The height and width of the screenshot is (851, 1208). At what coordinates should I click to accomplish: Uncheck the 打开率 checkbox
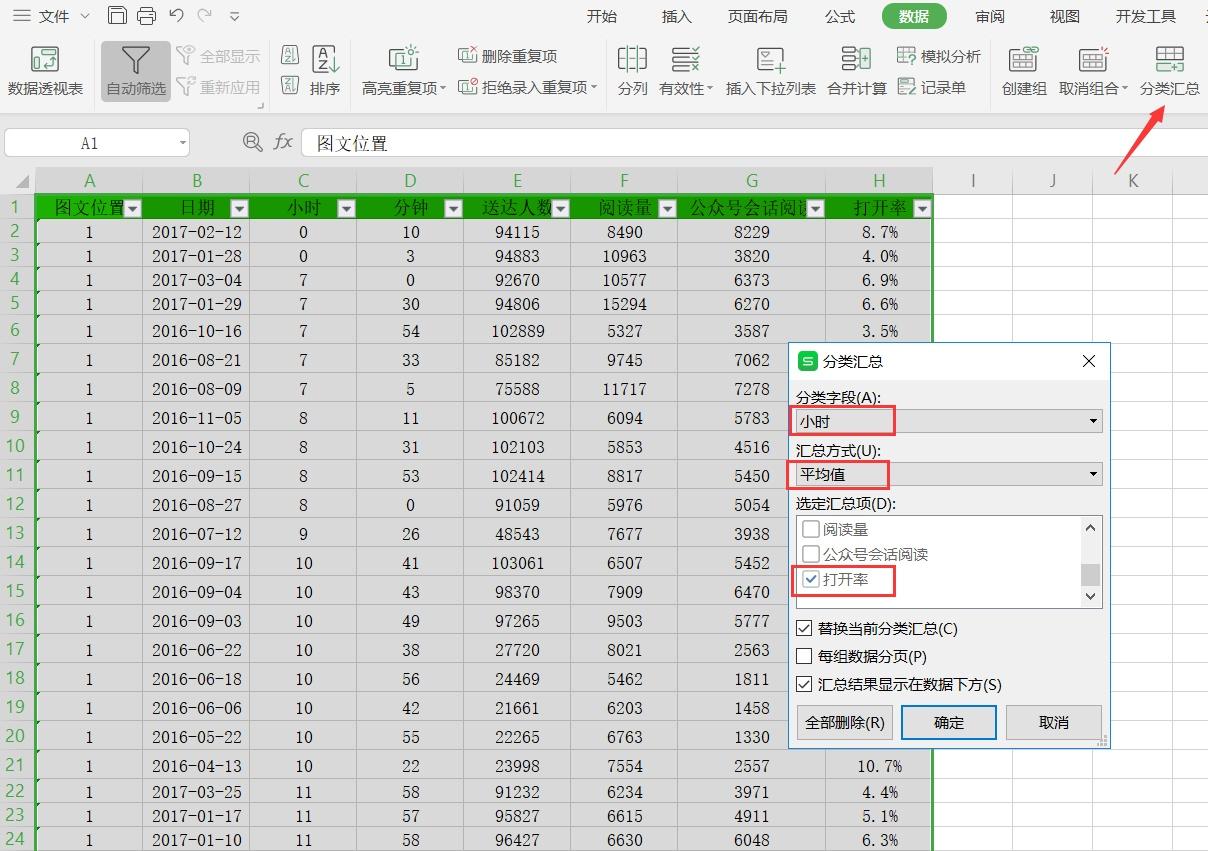click(811, 581)
